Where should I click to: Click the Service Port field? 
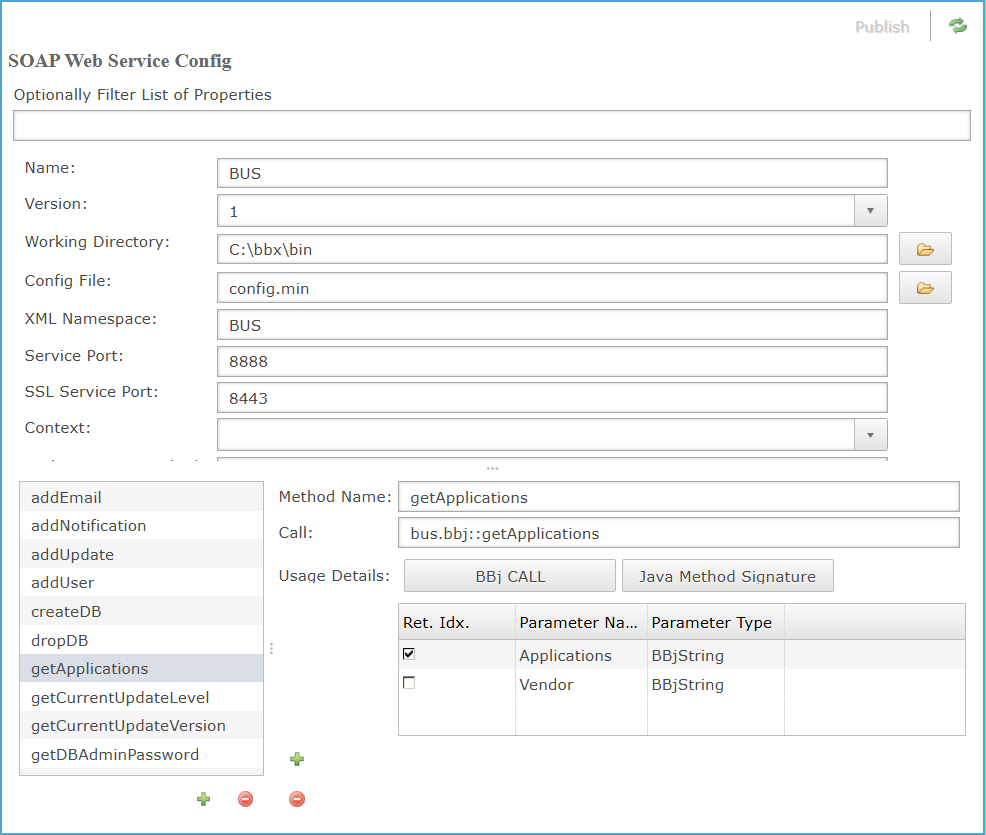(552, 362)
